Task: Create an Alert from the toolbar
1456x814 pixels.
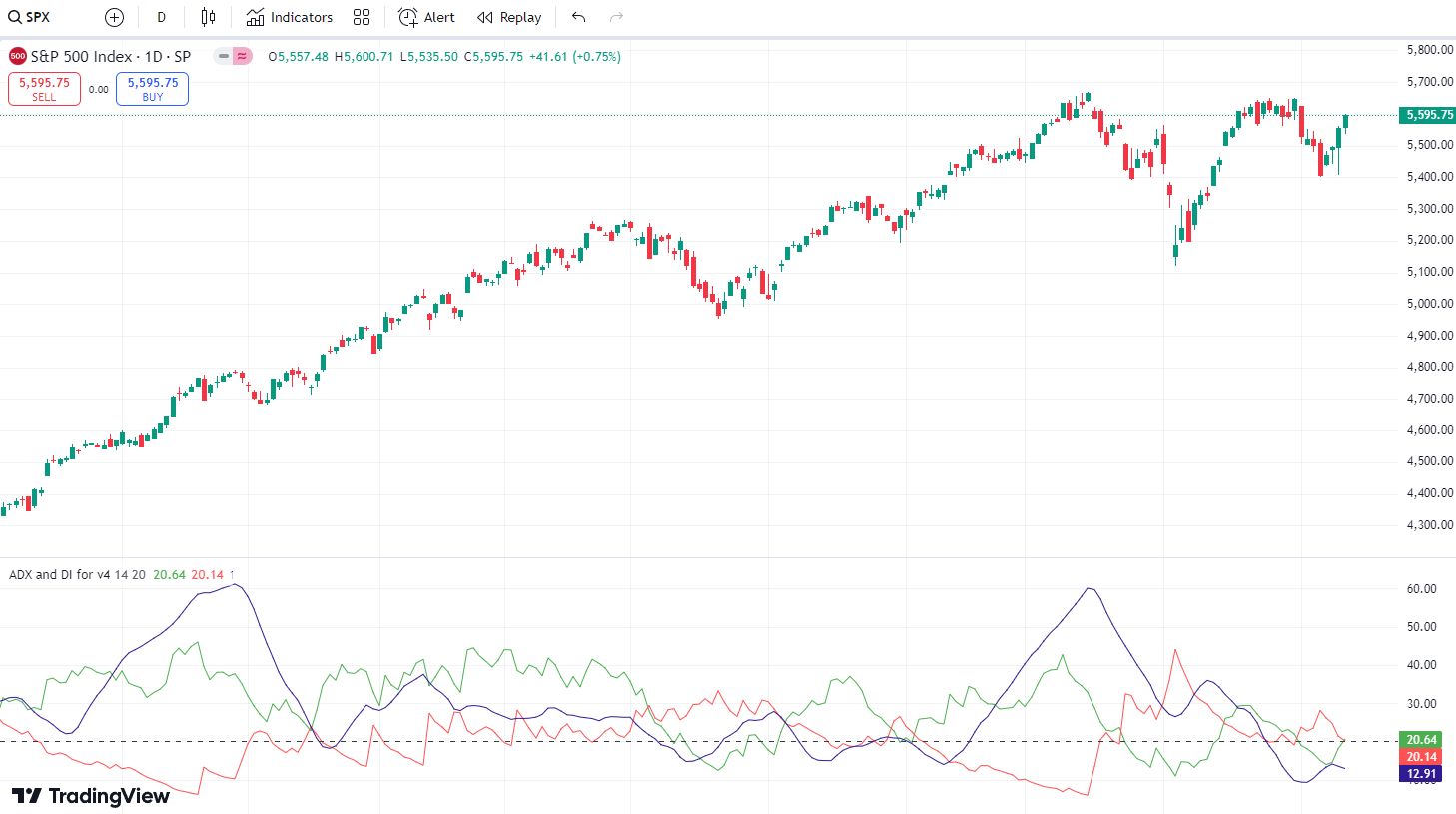Action: click(426, 17)
